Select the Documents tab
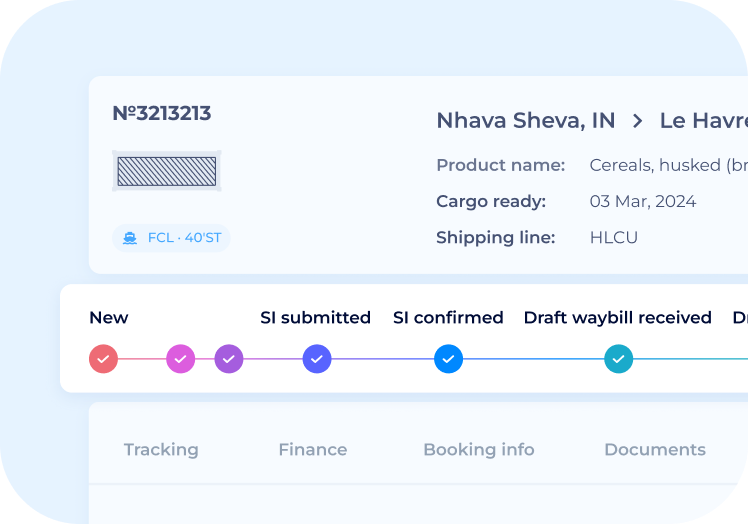Image resolution: width=748 pixels, height=524 pixels. pyautogui.click(x=655, y=450)
